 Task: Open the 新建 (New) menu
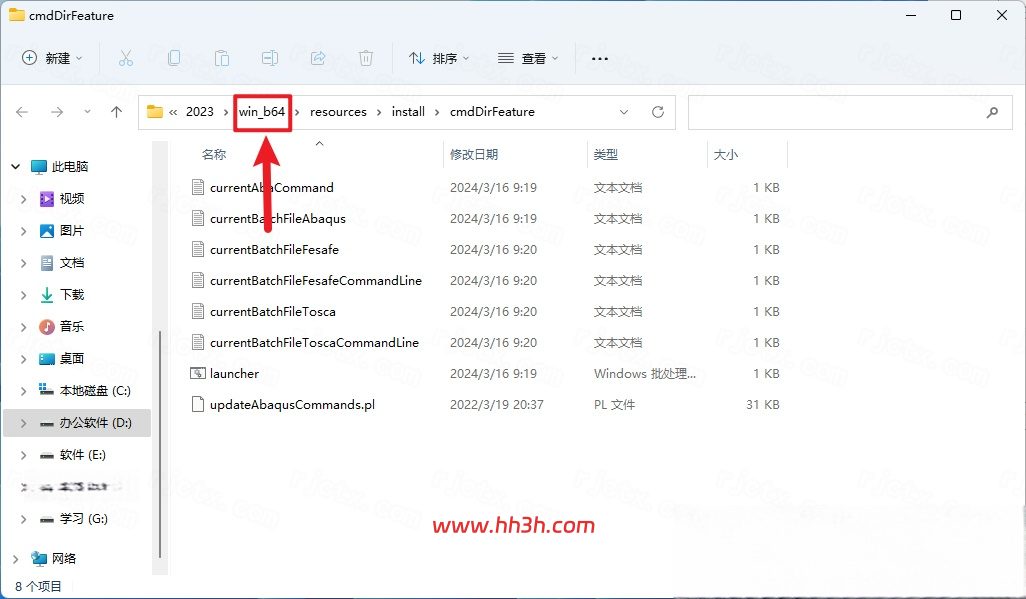52,58
